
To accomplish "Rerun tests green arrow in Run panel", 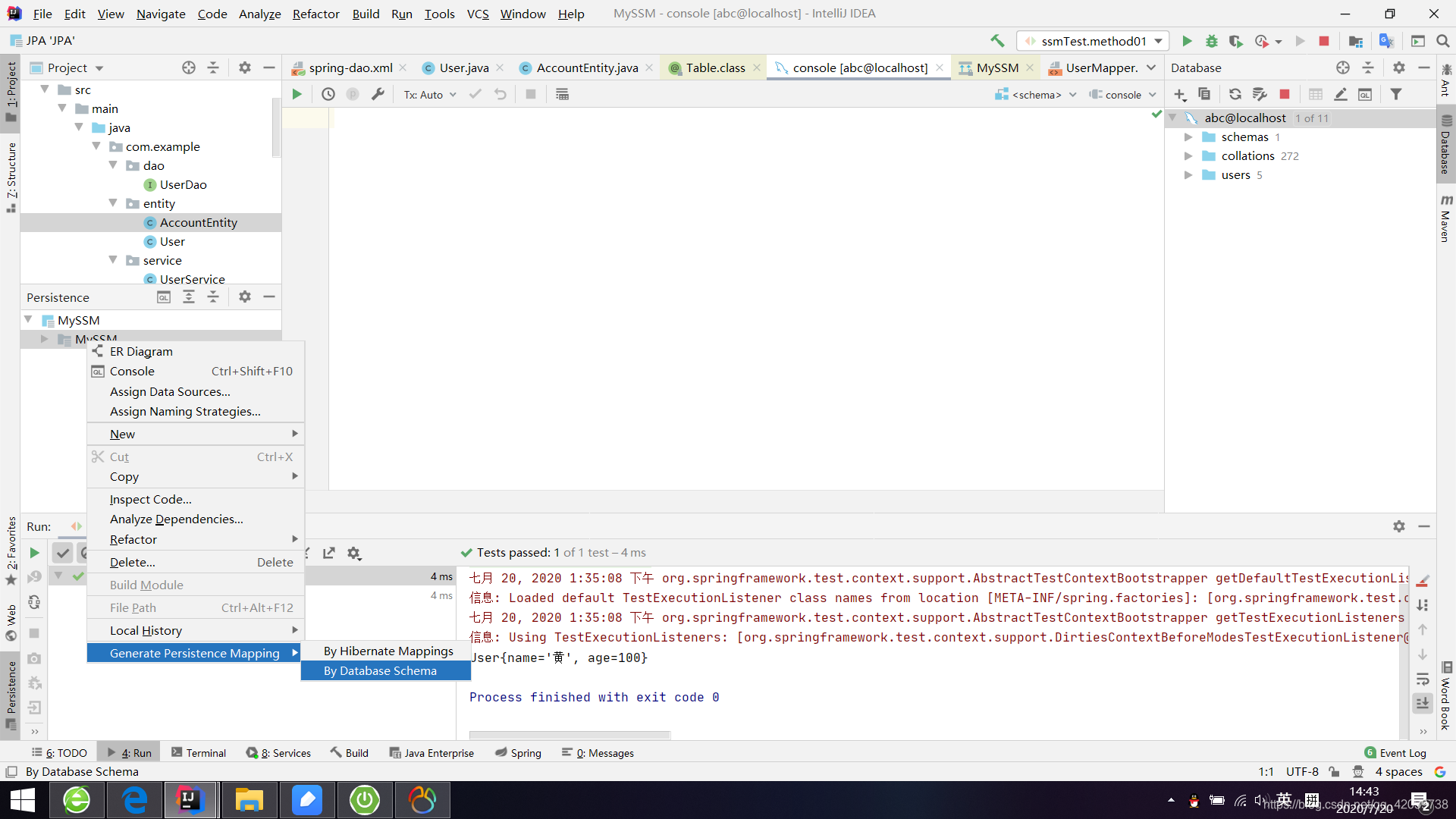I will (34, 553).
